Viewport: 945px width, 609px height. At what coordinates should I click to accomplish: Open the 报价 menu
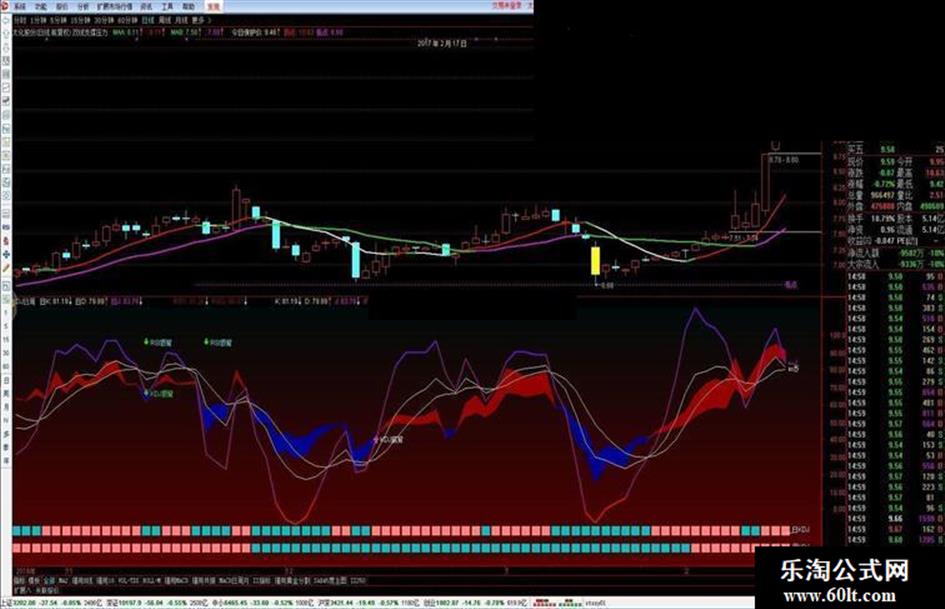coord(62,7)
